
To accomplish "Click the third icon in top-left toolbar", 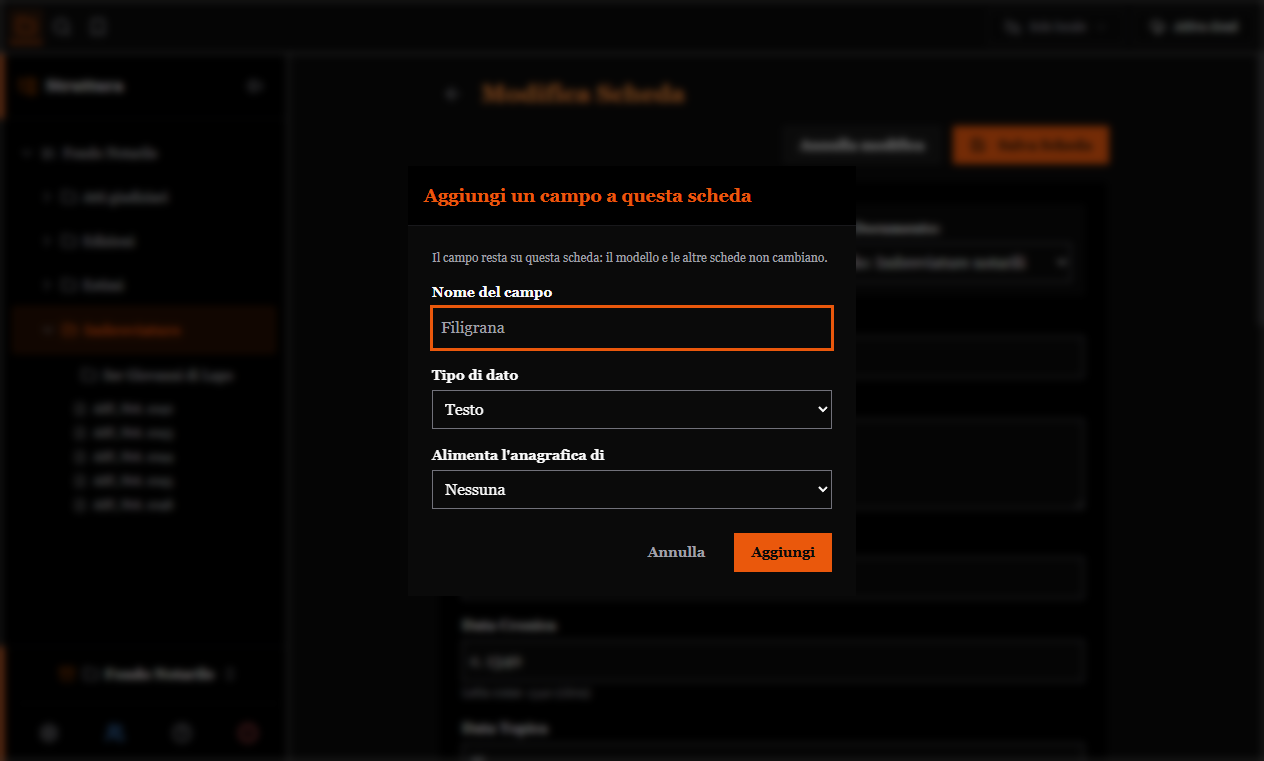I will tap(97, 27).
